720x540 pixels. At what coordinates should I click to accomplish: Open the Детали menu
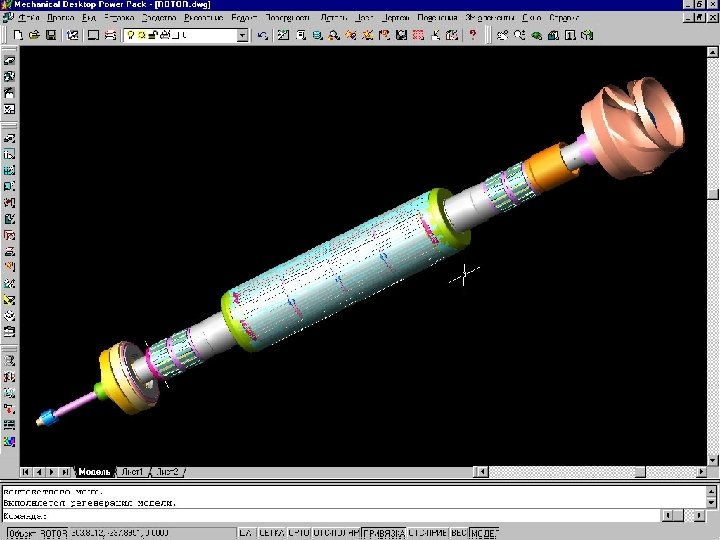tap(333, 17)
